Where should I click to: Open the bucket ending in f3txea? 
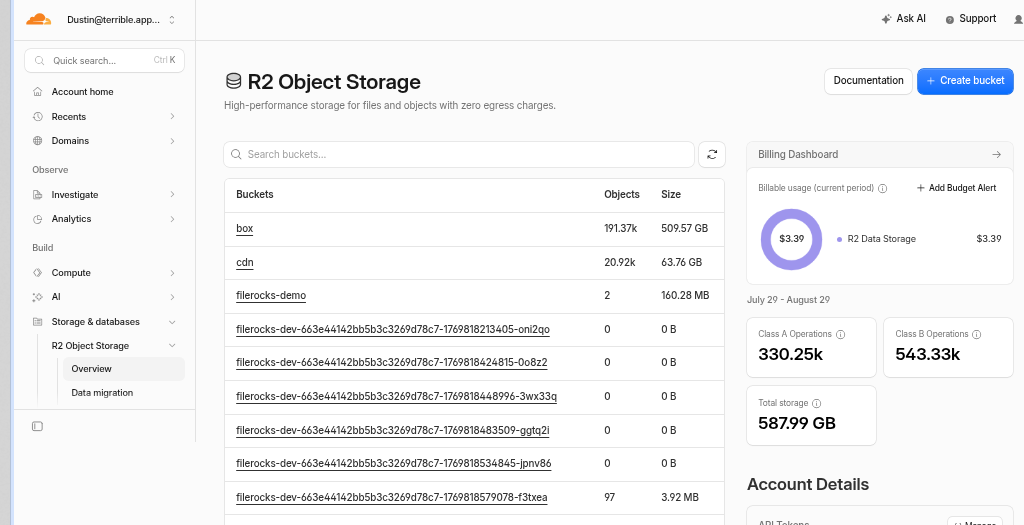pos(391,498)
